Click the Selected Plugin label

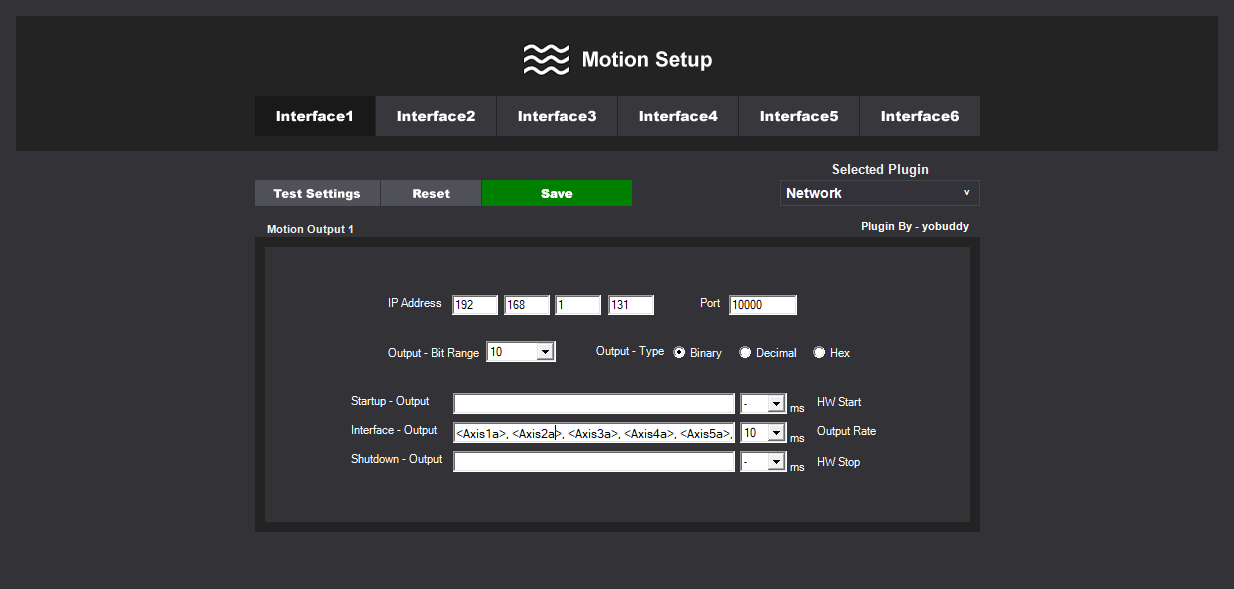pos(880,170)
